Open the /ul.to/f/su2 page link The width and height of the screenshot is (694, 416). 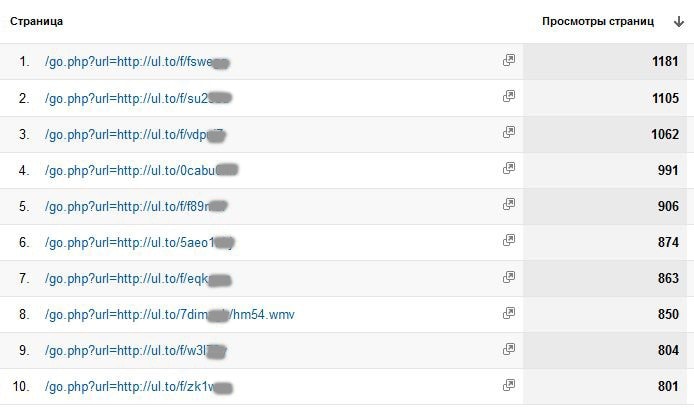130,98
